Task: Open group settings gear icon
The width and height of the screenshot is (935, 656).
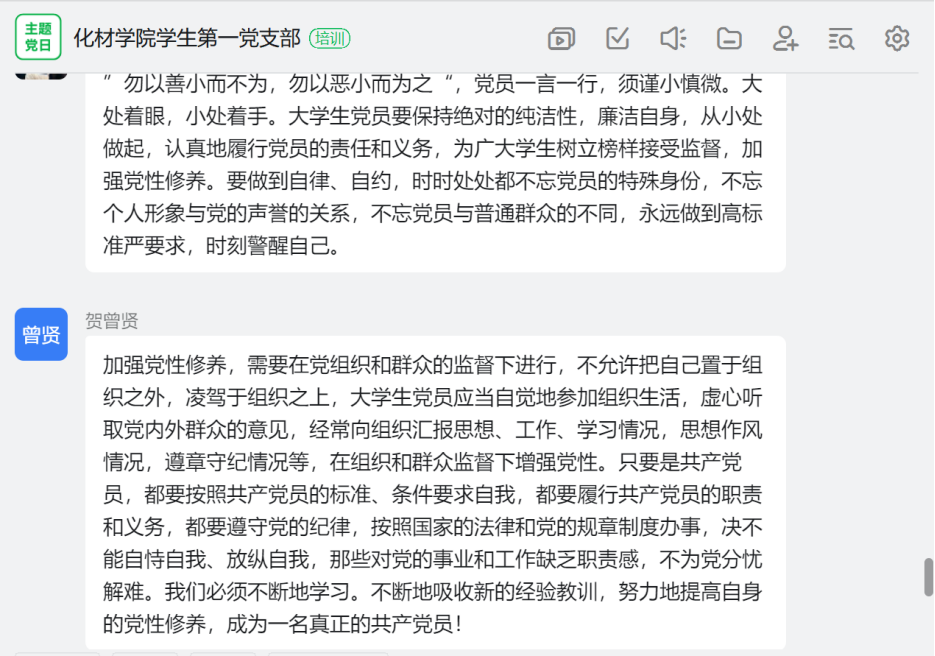Action: [897, 39]
